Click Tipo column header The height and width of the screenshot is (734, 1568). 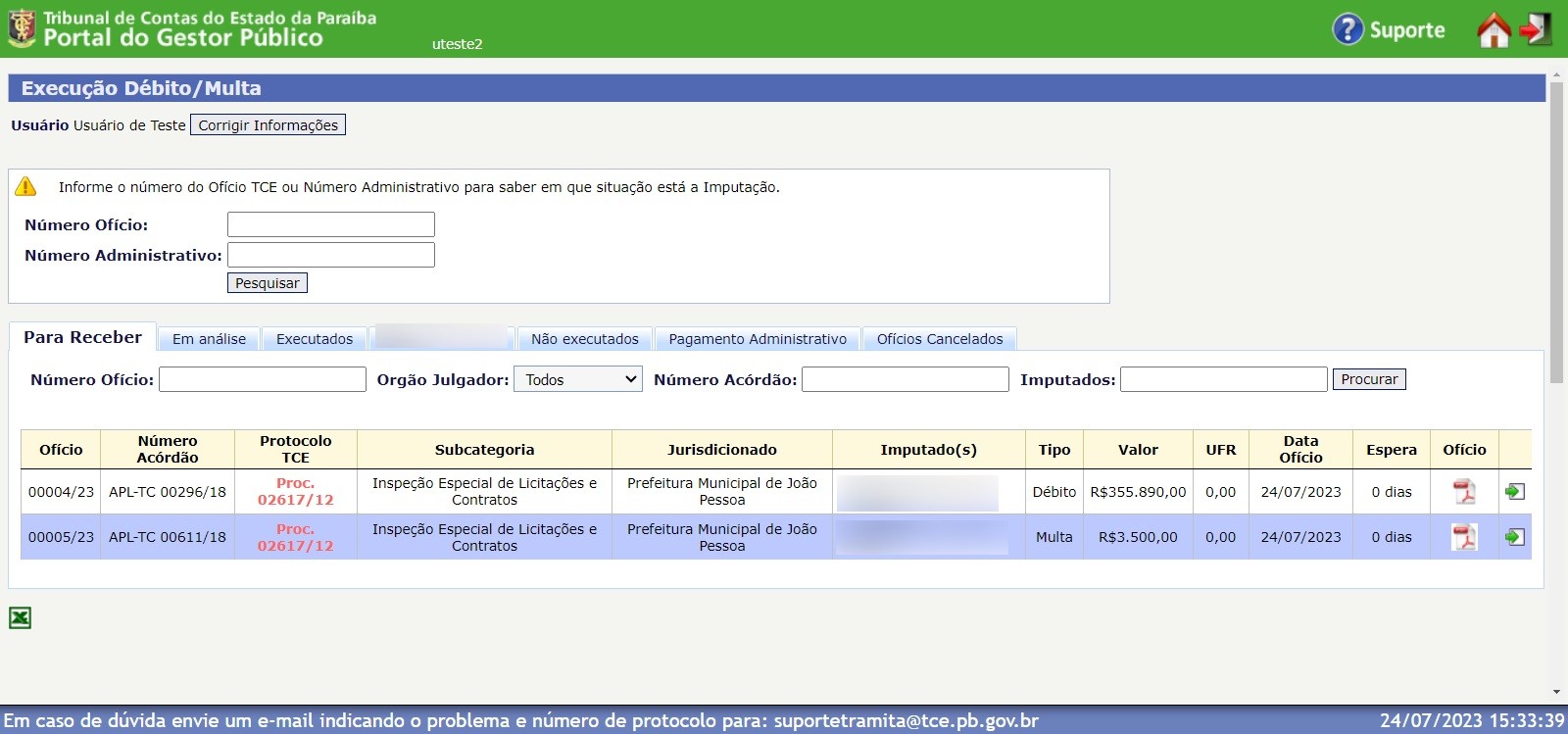[x=1054, y=450]
